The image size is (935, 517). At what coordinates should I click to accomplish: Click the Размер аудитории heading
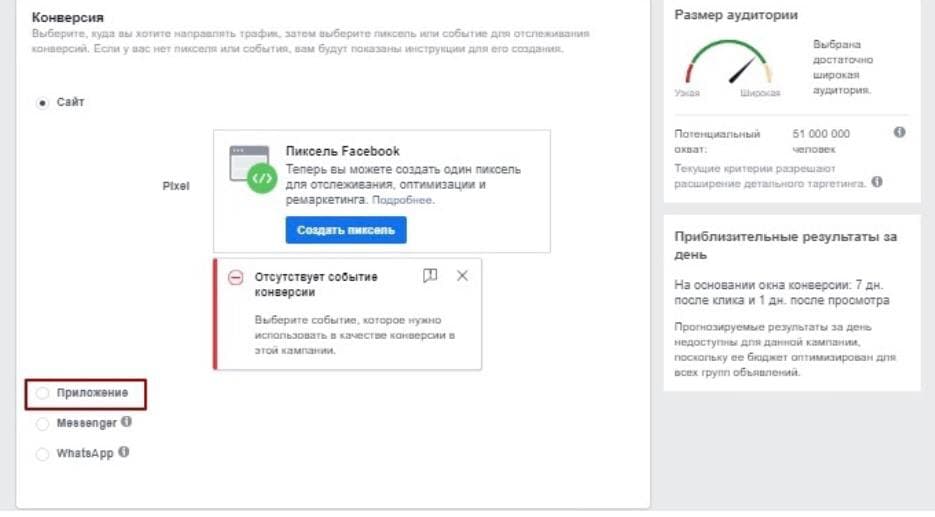[x=736, y=15]
